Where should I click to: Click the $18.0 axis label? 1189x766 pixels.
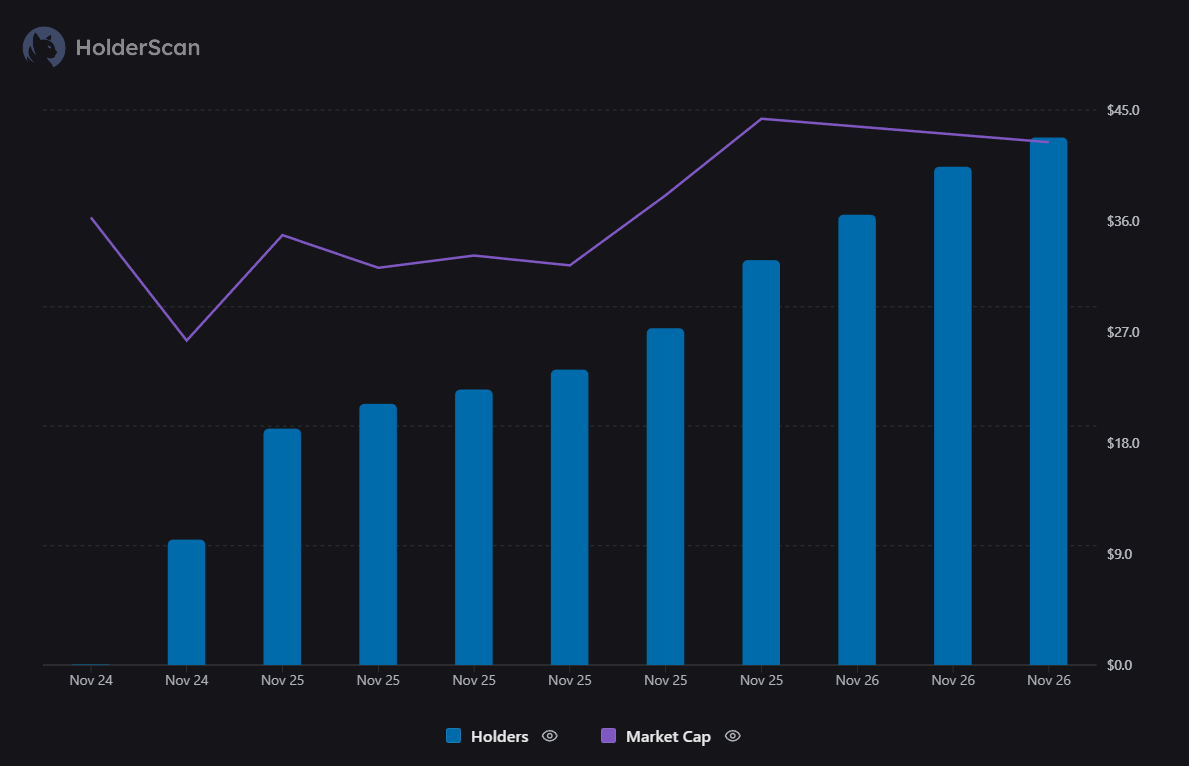coord(1124,443)
